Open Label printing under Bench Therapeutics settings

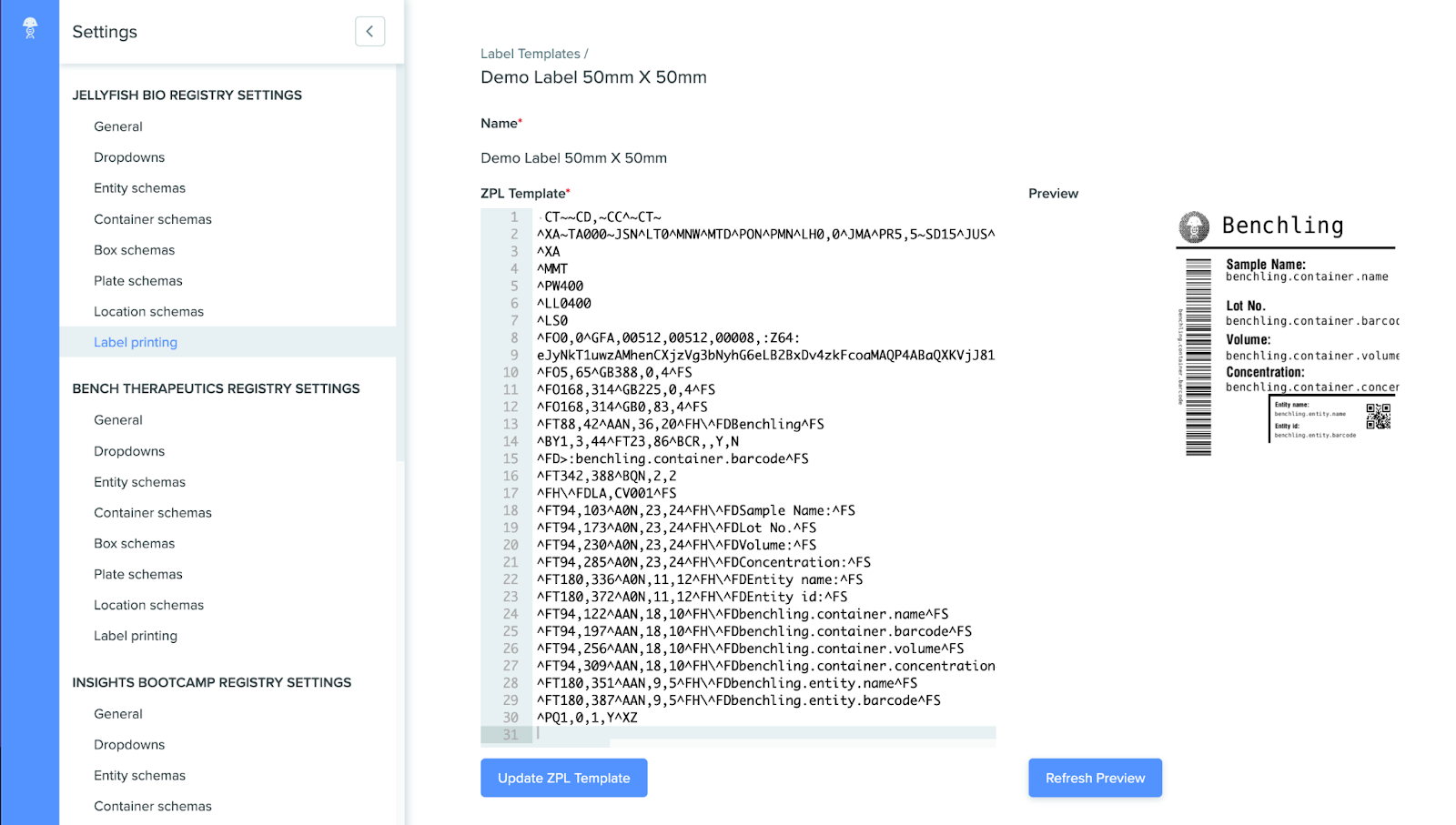coord(136,636)
